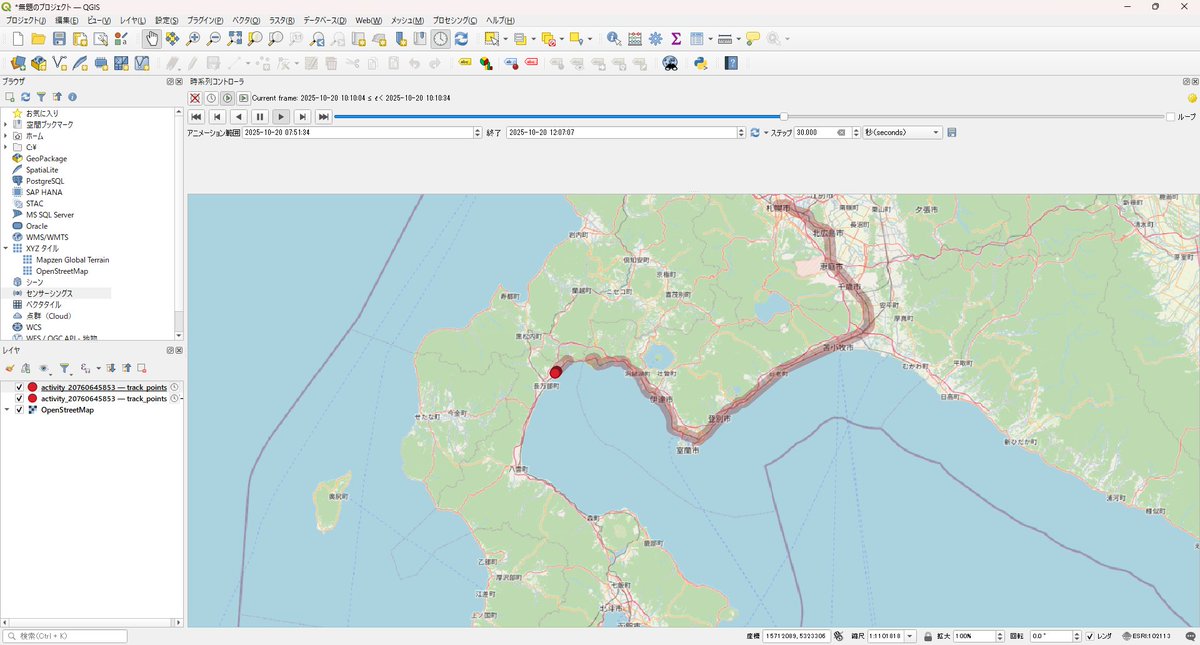Turn off temporal navigation red X button
Viewport: 1200px width, 645px height.
195,98
